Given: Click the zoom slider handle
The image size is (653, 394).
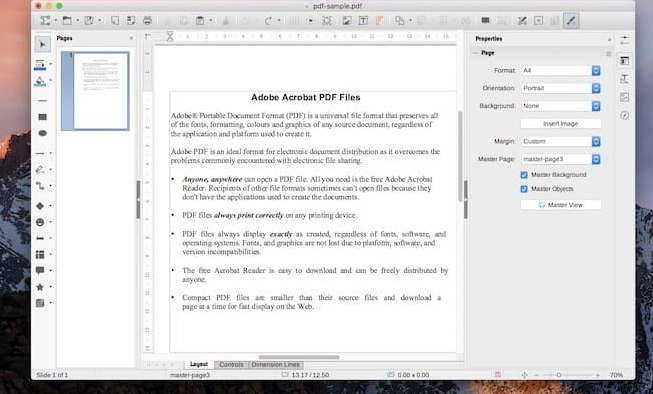Looking at the screenshot, I should pyautogui.click(x=559, y=375).
